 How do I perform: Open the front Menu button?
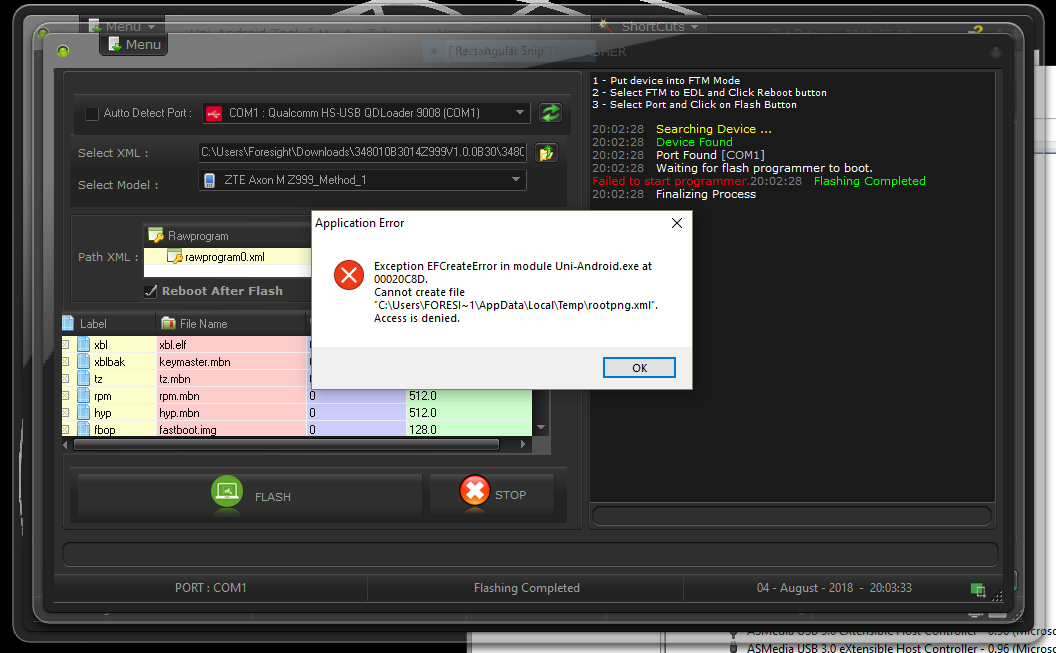click(134, 44)
